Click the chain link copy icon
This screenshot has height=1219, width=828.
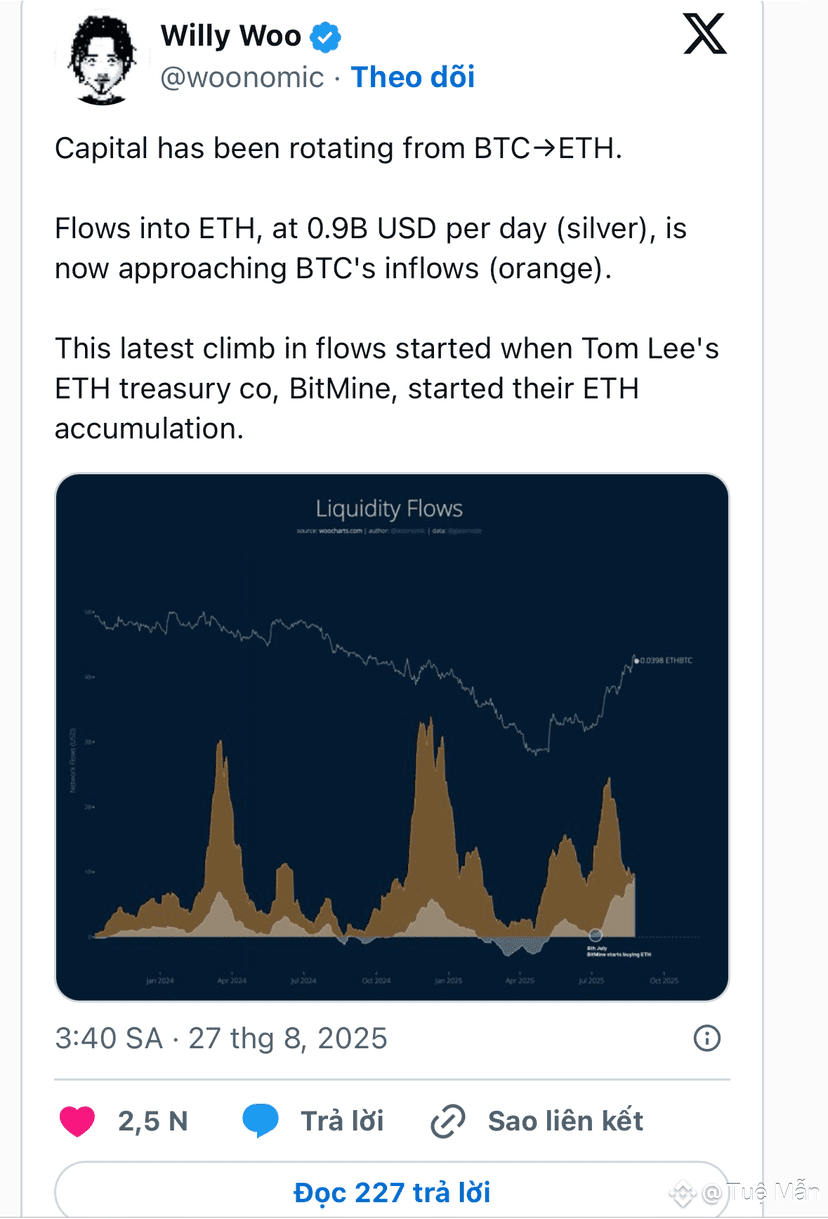click(x=447, y=1122)
